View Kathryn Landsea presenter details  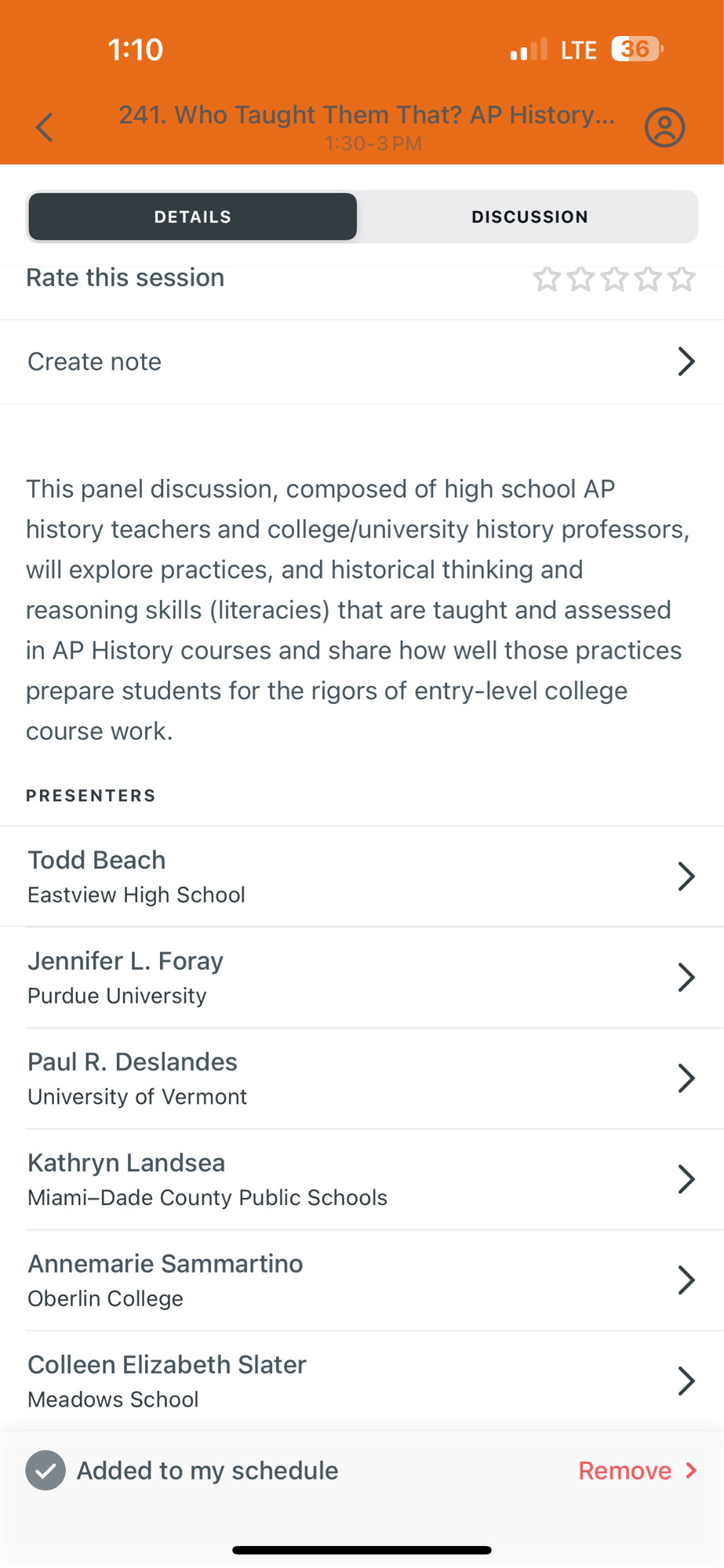[x=362, y=1180]
